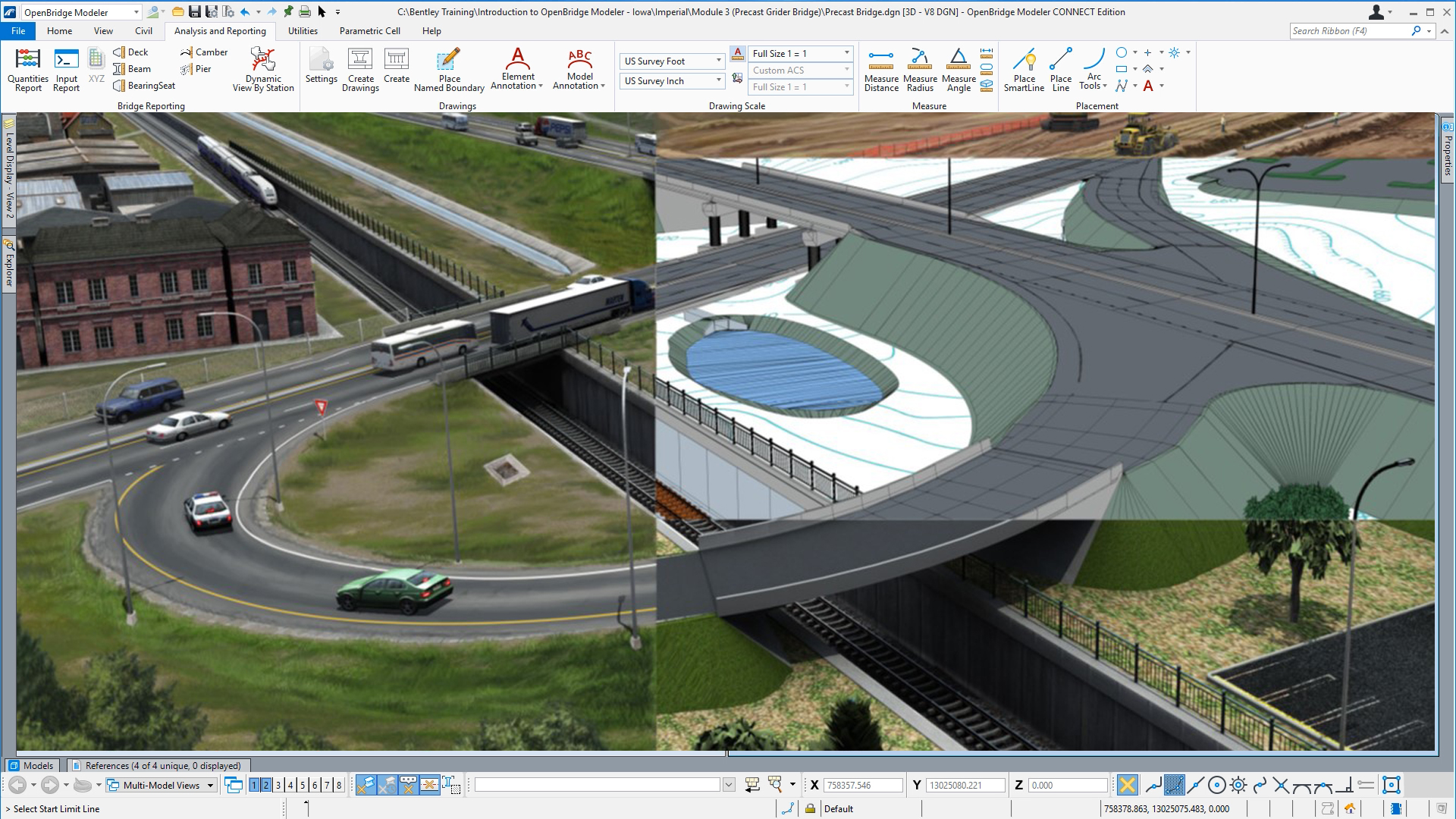Click the View Groups manage icon
Viewport: 1456px width, 819px height.
(x=234, y=785)
